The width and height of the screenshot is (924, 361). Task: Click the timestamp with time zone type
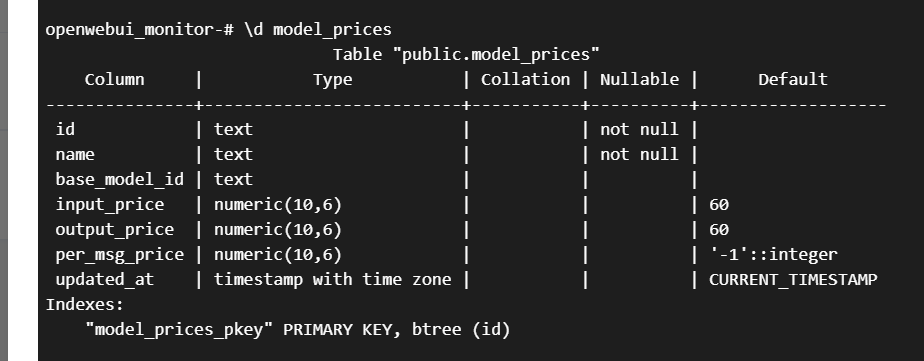(x=332, y=279)
